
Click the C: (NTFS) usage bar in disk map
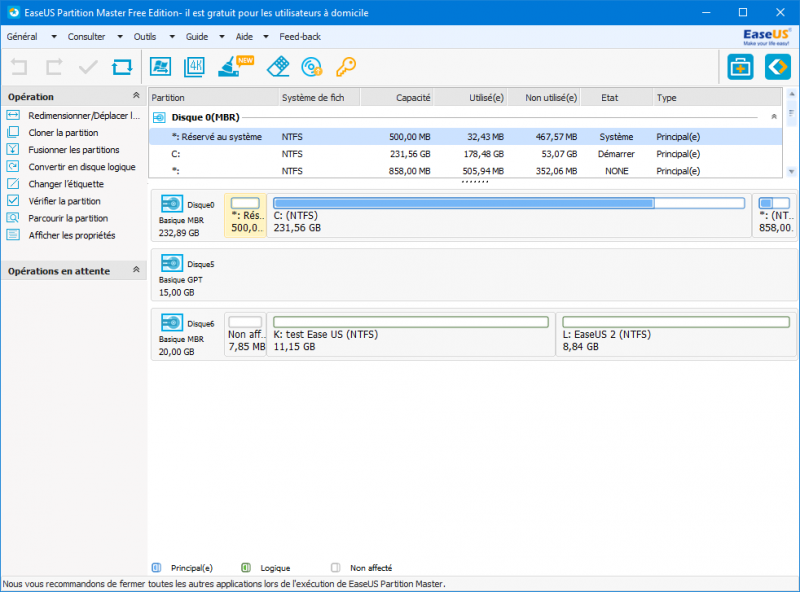pos(509,203)
